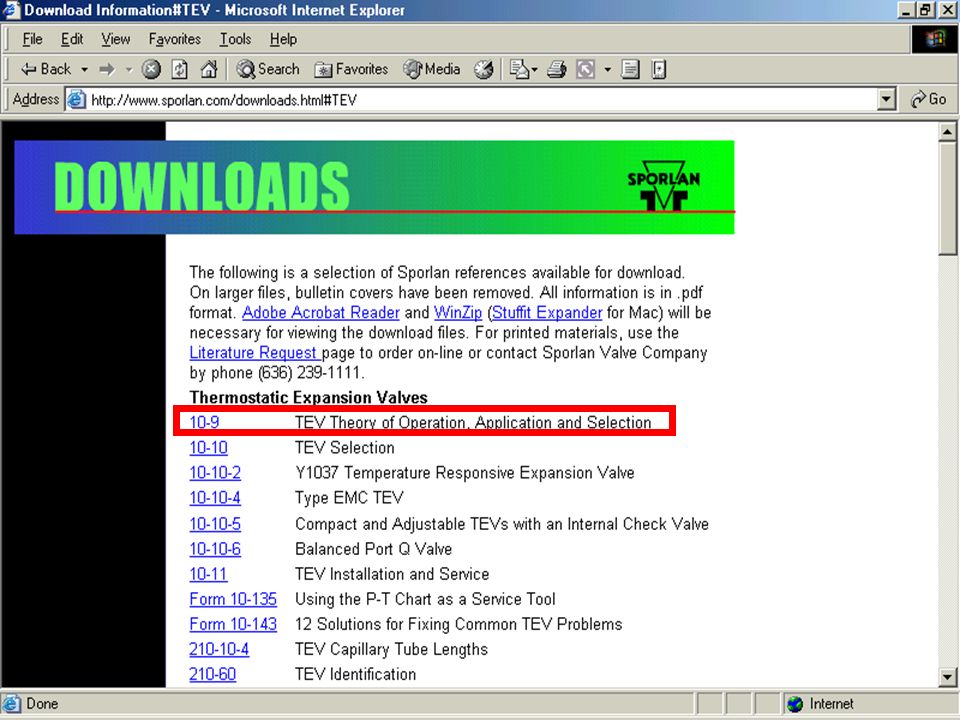
Task: Click the Literature Request link
Action: [x=253, y=353]
